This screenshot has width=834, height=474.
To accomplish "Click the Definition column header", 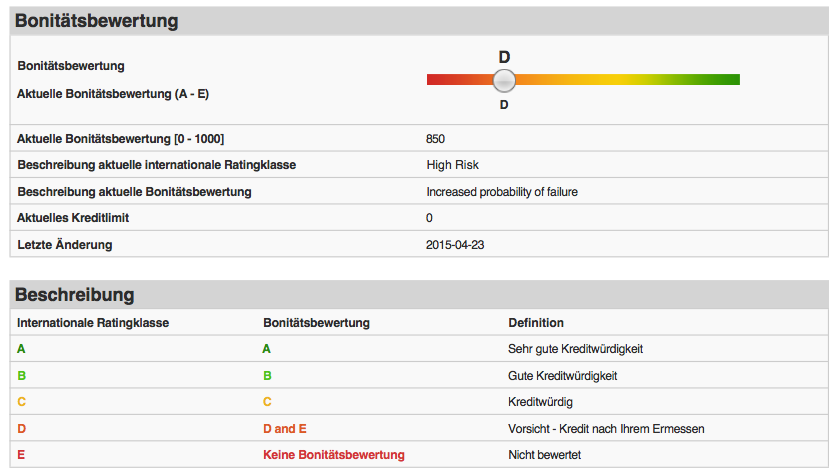I will 536,323.
